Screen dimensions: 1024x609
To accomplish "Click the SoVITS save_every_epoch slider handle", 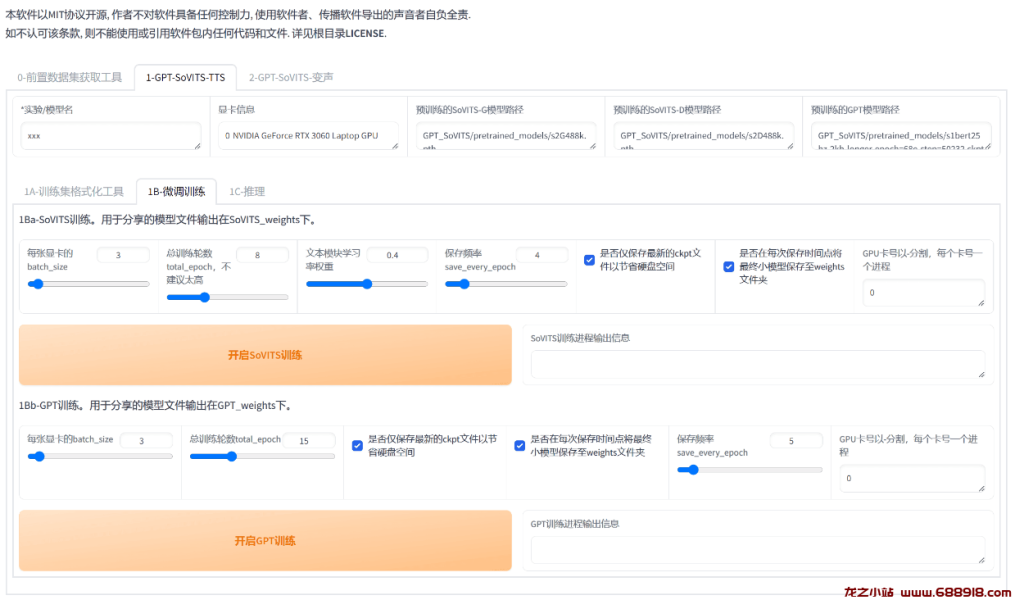I will pyautogui.click(x=464, y=284).
